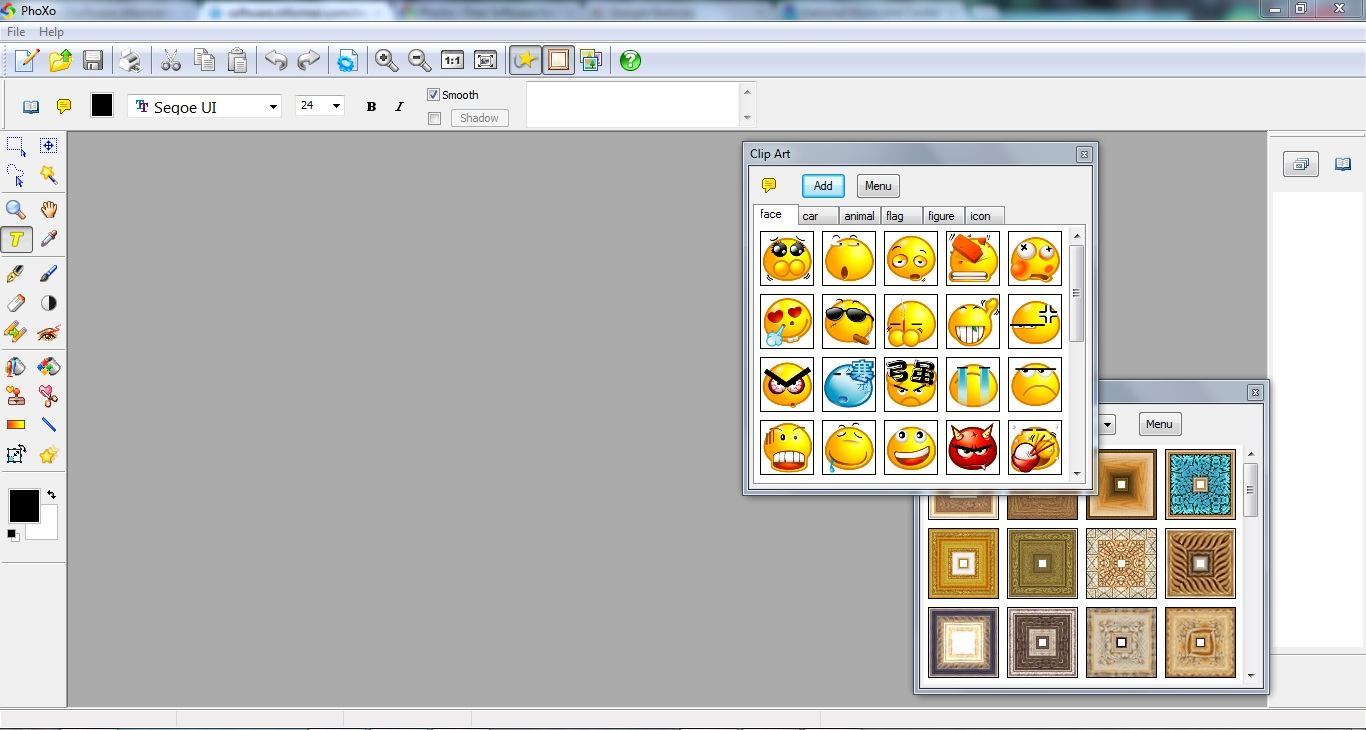The height and width of the screenshot is (730, 1366).
Task: Open the Clip Art panel via the star icon
Action: [x=525, y=60]
